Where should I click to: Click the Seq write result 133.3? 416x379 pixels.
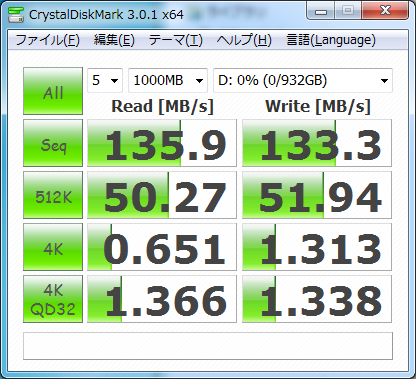[317, 143]
